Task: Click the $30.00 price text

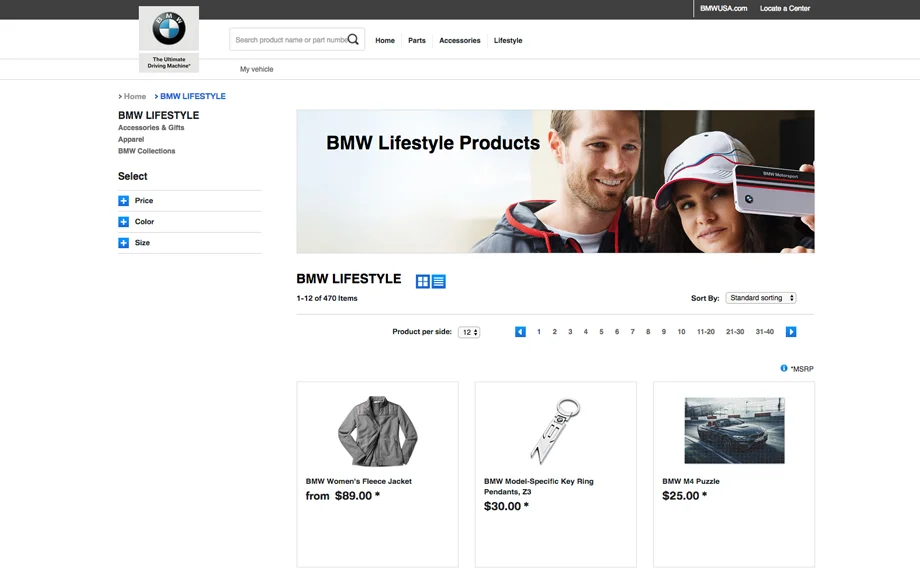Action: (x=502, y=507)
